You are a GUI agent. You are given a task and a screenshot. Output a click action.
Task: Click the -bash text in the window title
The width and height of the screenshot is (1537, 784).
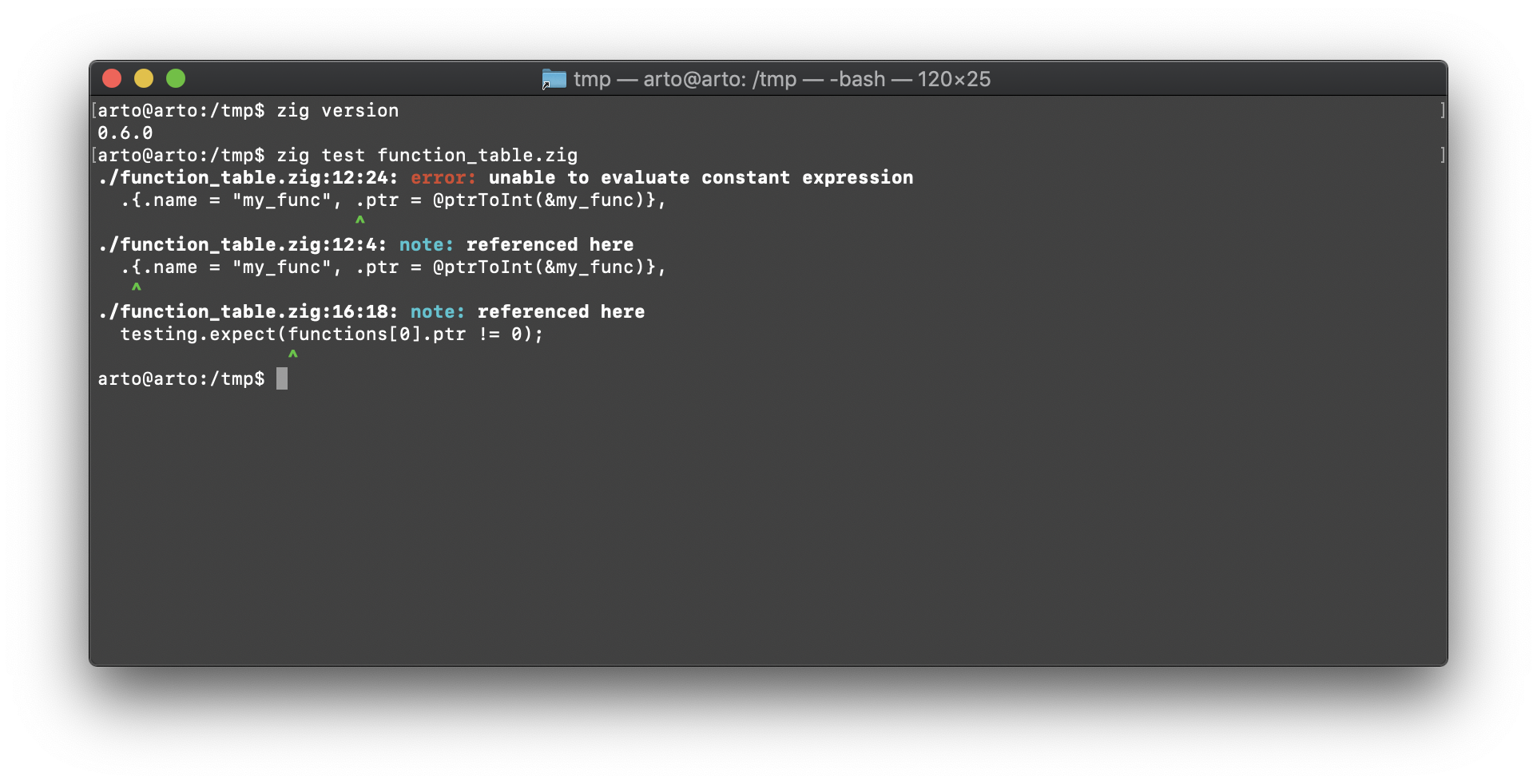(856, 79)
